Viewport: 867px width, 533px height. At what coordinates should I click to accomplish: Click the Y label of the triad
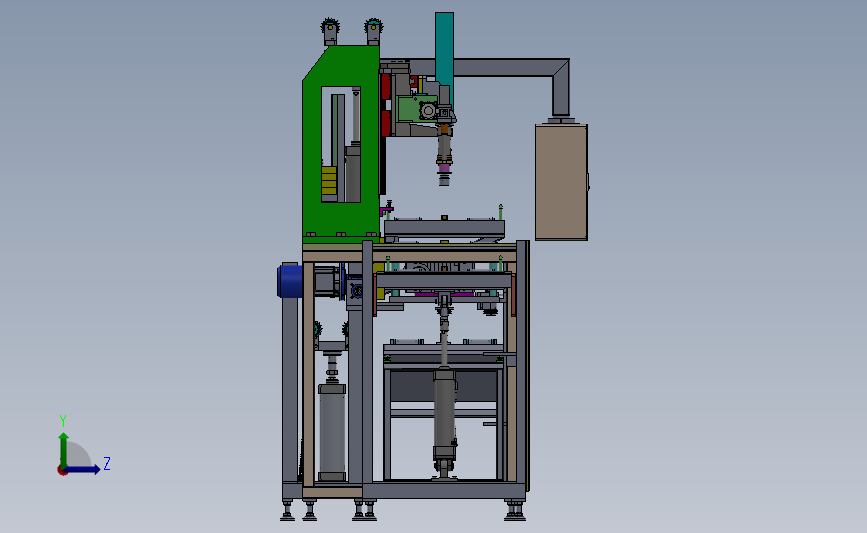(x=62, y=421)
